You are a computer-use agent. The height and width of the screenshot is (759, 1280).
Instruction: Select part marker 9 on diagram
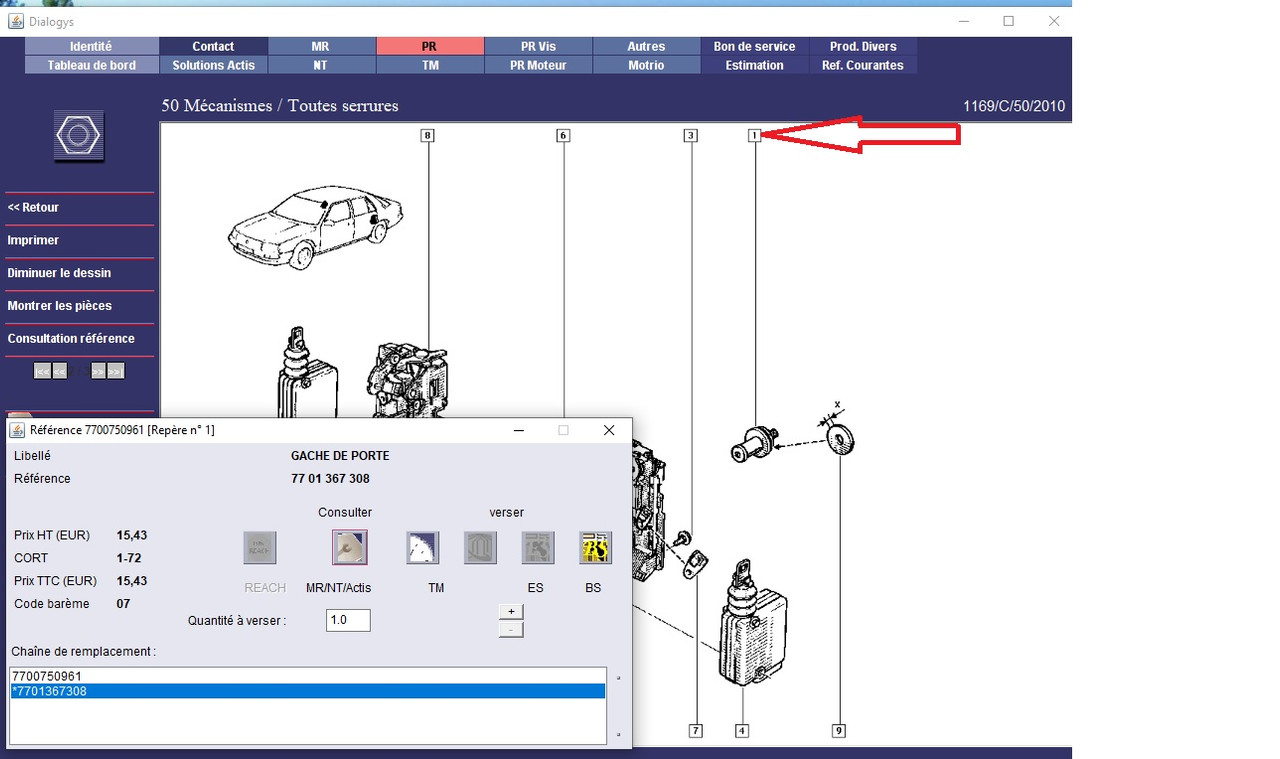[x=839, y=731]
